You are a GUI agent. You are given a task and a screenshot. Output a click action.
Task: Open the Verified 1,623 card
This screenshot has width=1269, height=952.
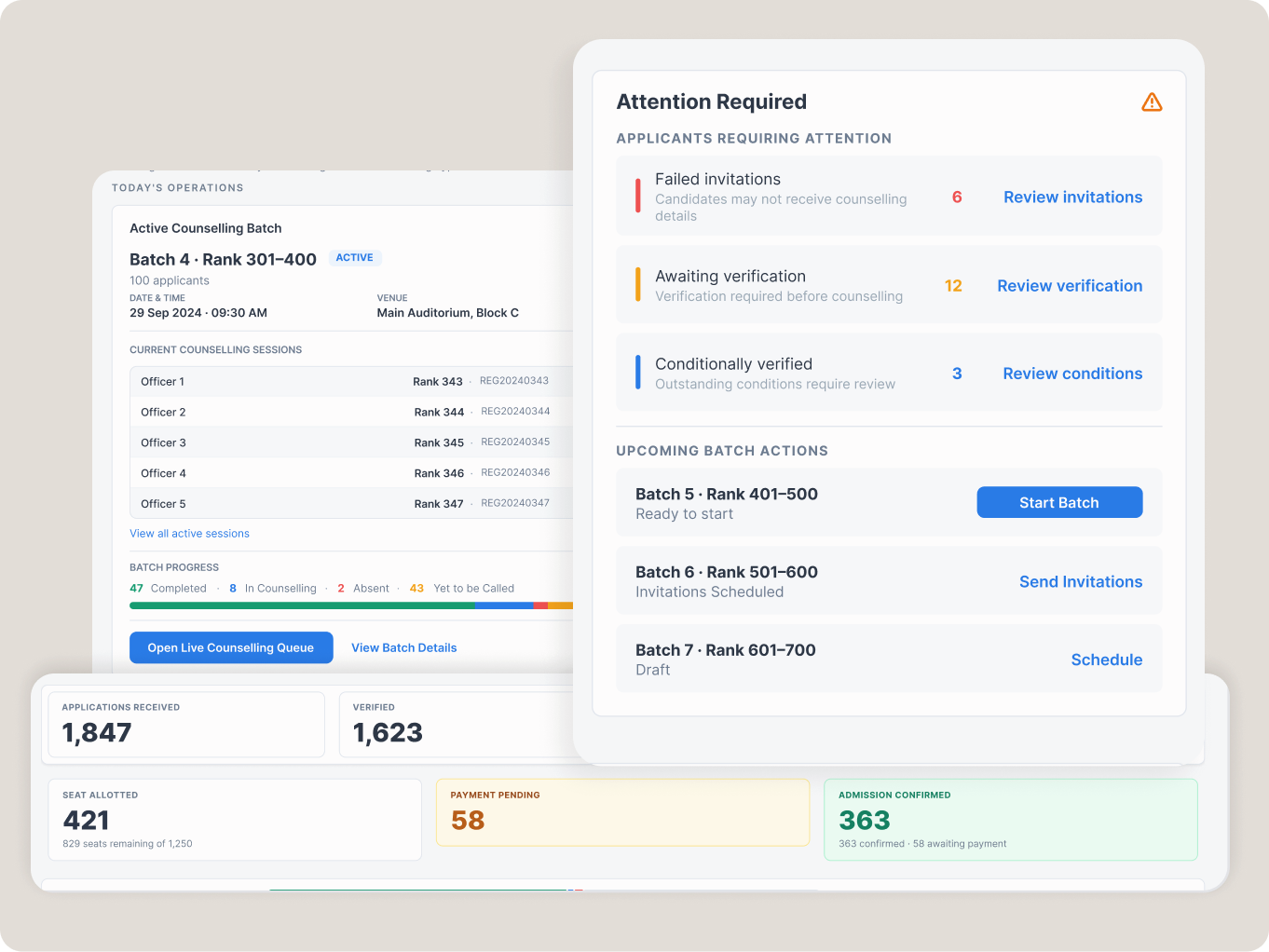[457, 724]
